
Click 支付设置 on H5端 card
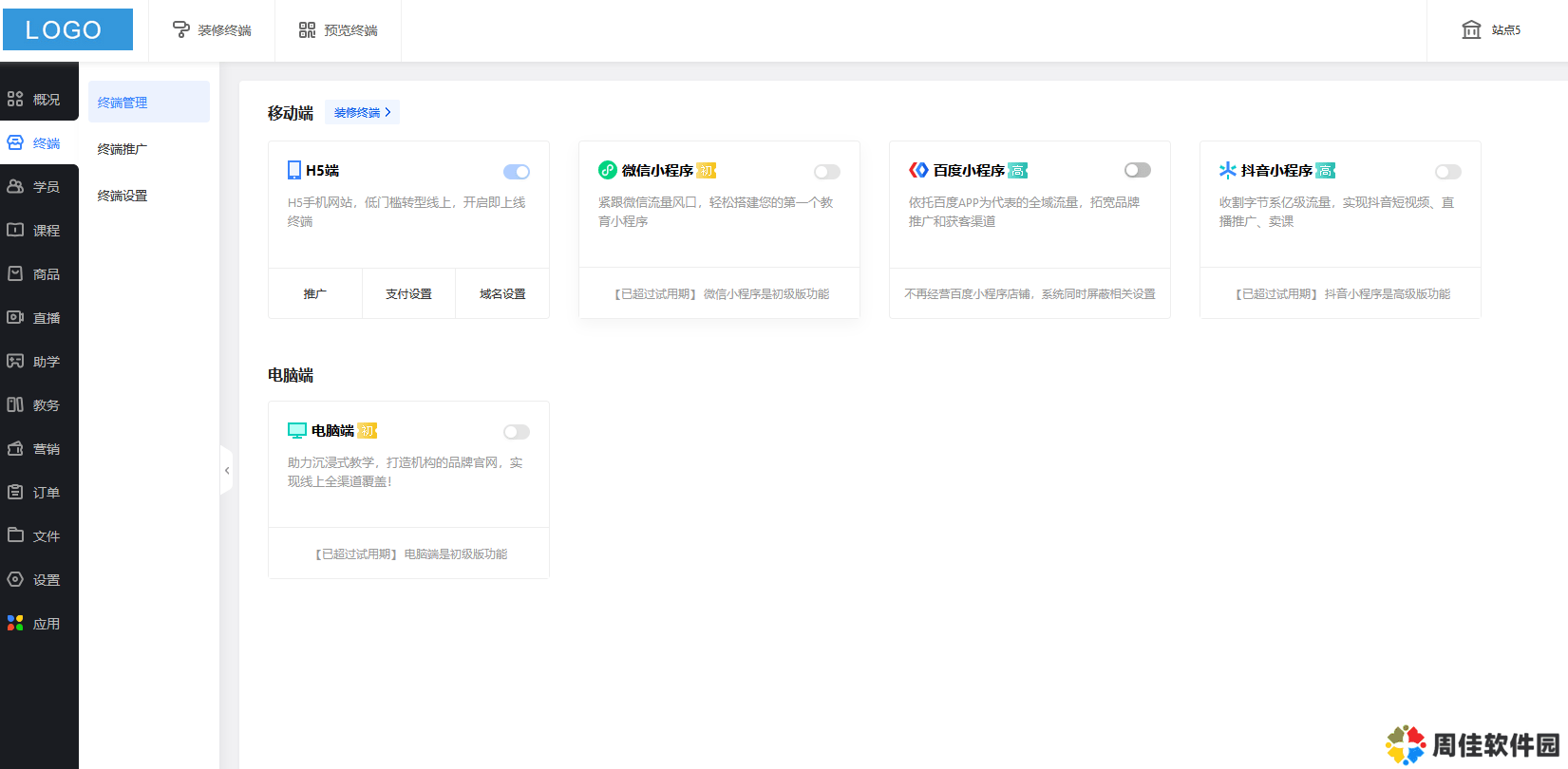coord(408,293)
